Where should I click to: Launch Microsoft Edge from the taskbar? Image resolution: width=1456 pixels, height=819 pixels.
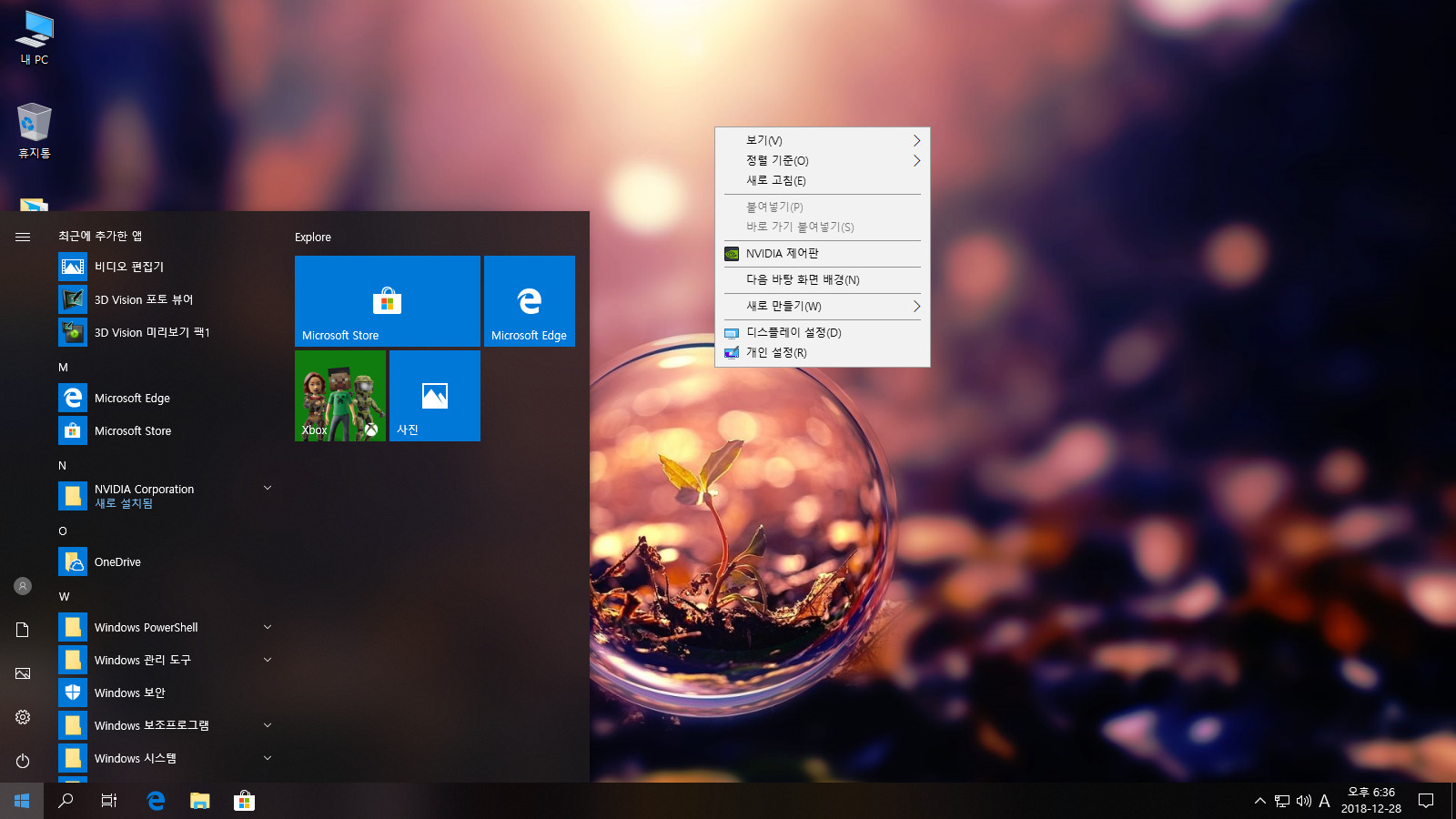tap(156, 801)
